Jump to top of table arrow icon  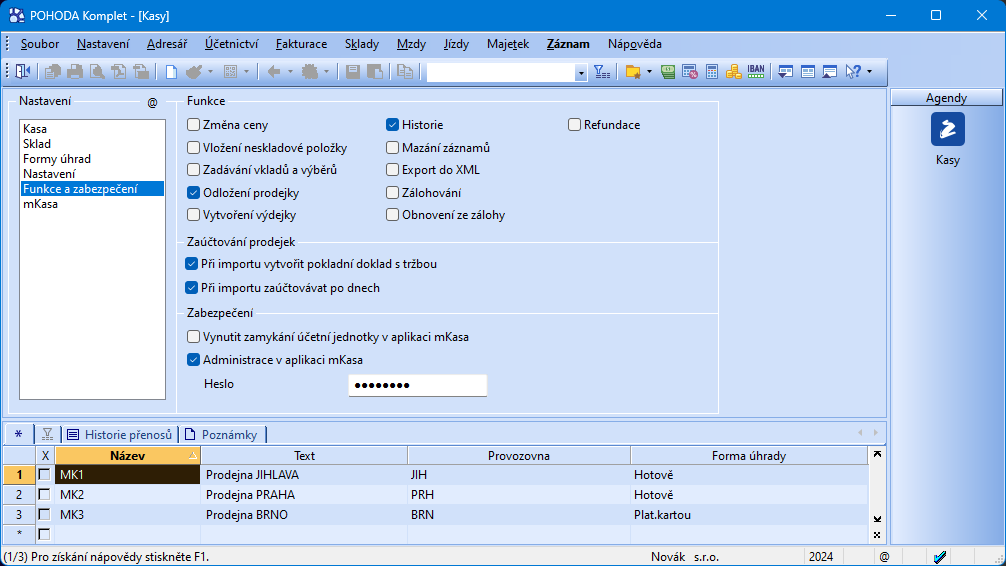point(877,454)
